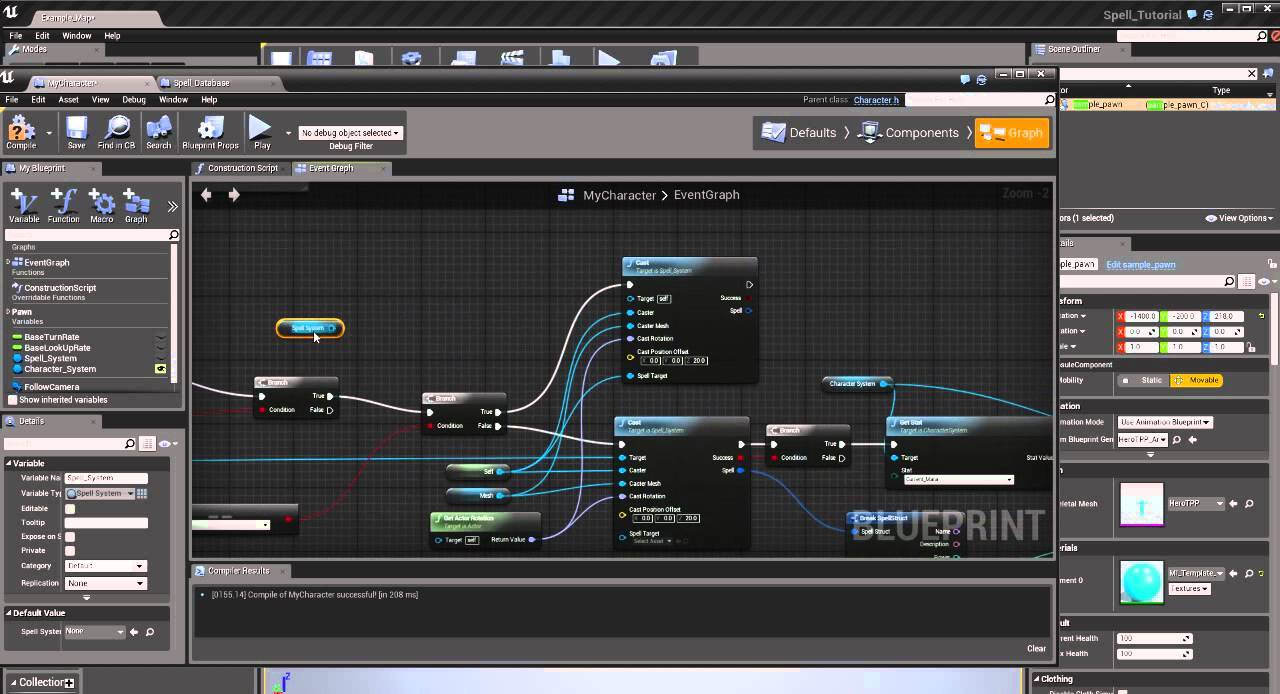Open the Replication dropdown set to None
The width and height of the screenshot is (1280, 694).
[106, 583]
